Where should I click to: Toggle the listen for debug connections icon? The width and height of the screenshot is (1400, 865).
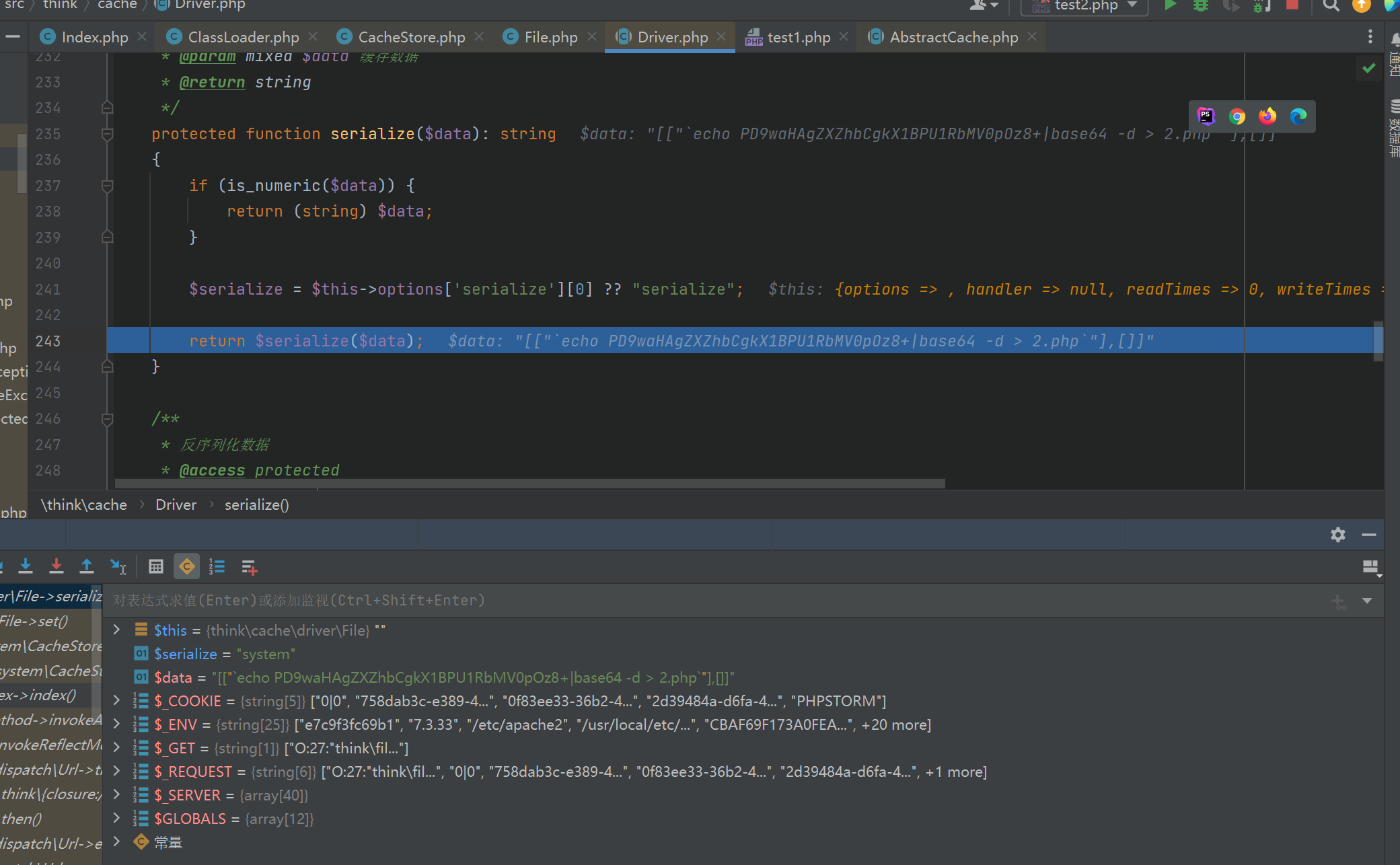pyautogui.click(x=1261, y=5)
